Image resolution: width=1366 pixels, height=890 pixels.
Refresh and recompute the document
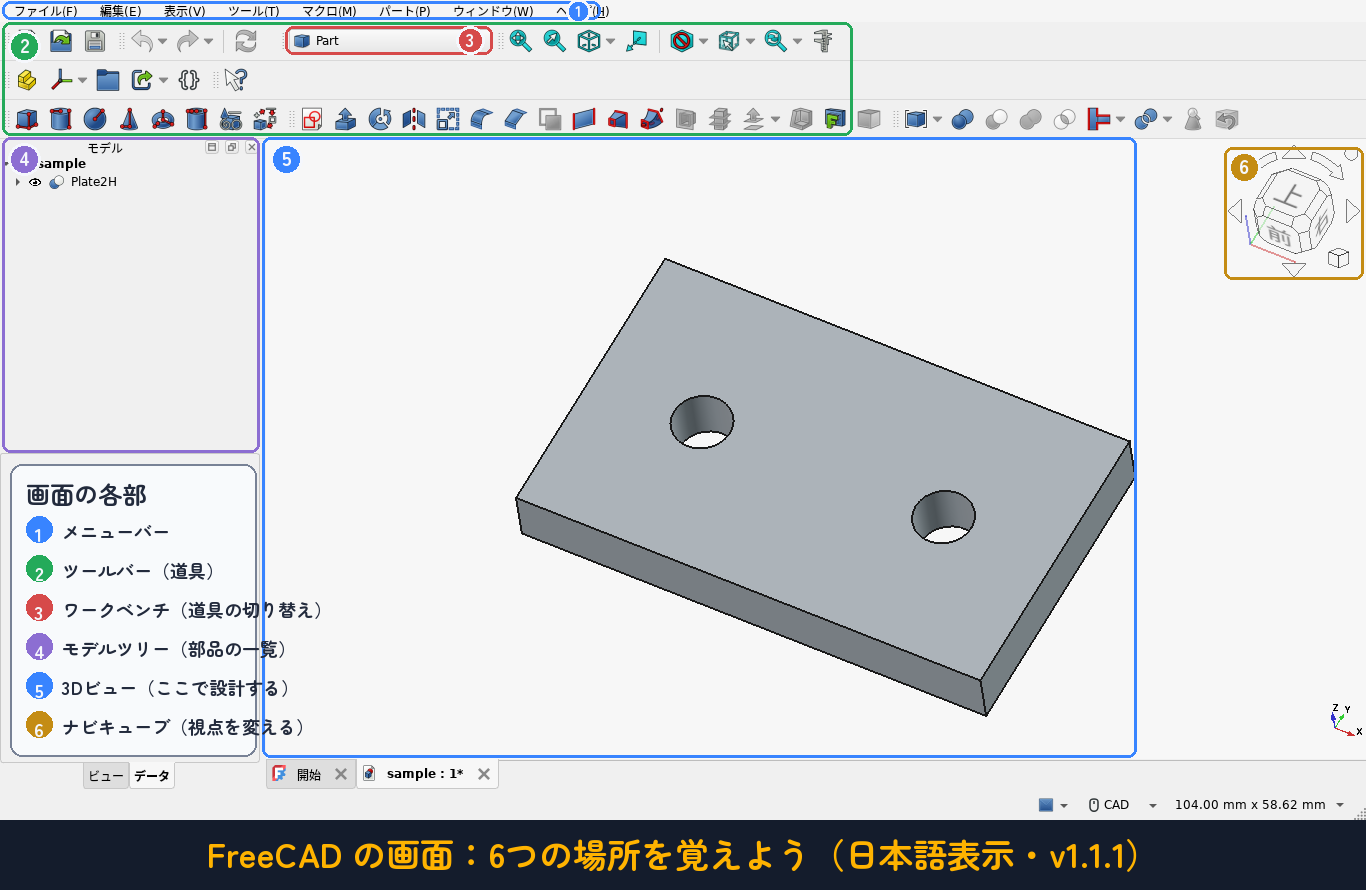(245, 41)
